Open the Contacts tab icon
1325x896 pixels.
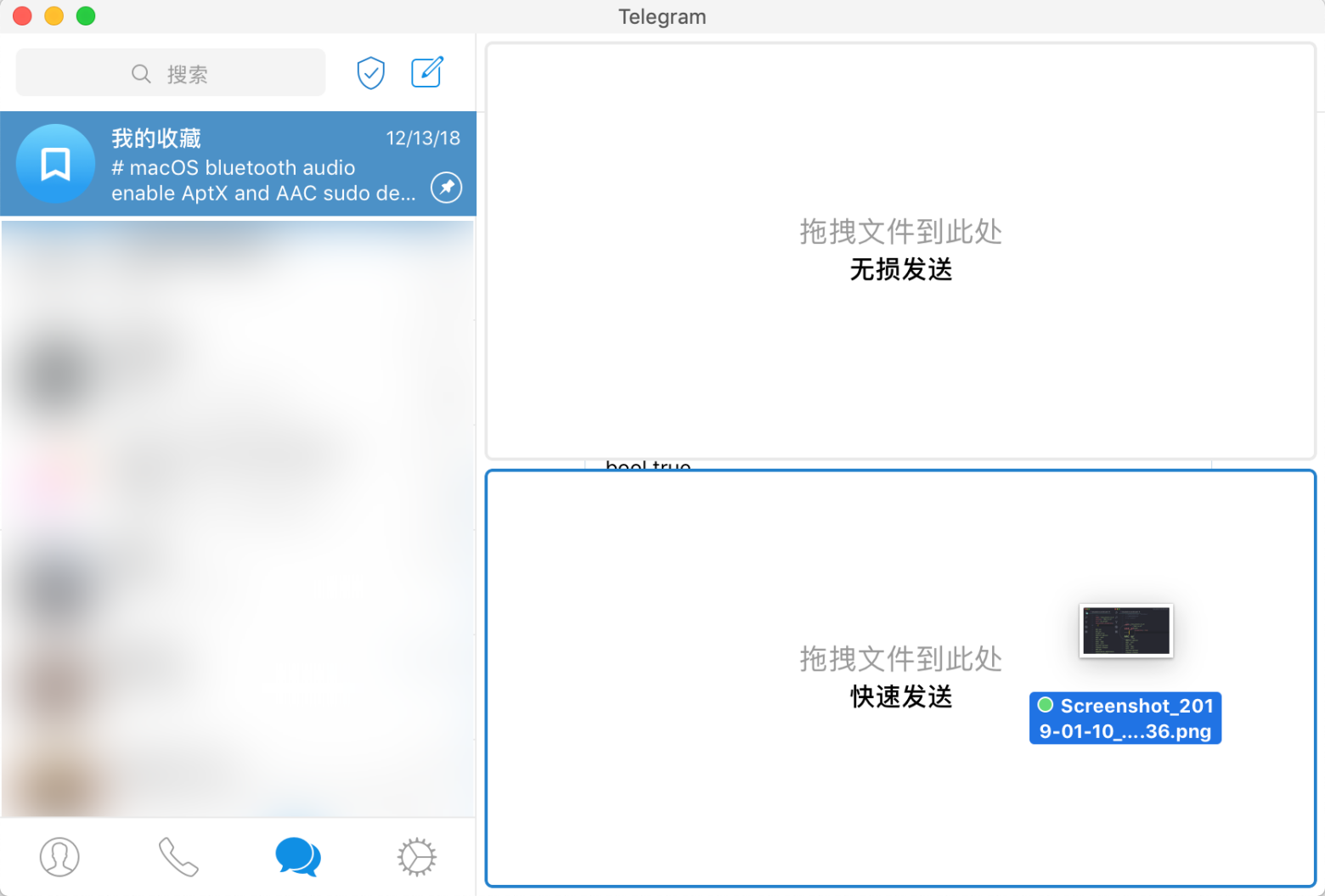(x=59, y=857)
